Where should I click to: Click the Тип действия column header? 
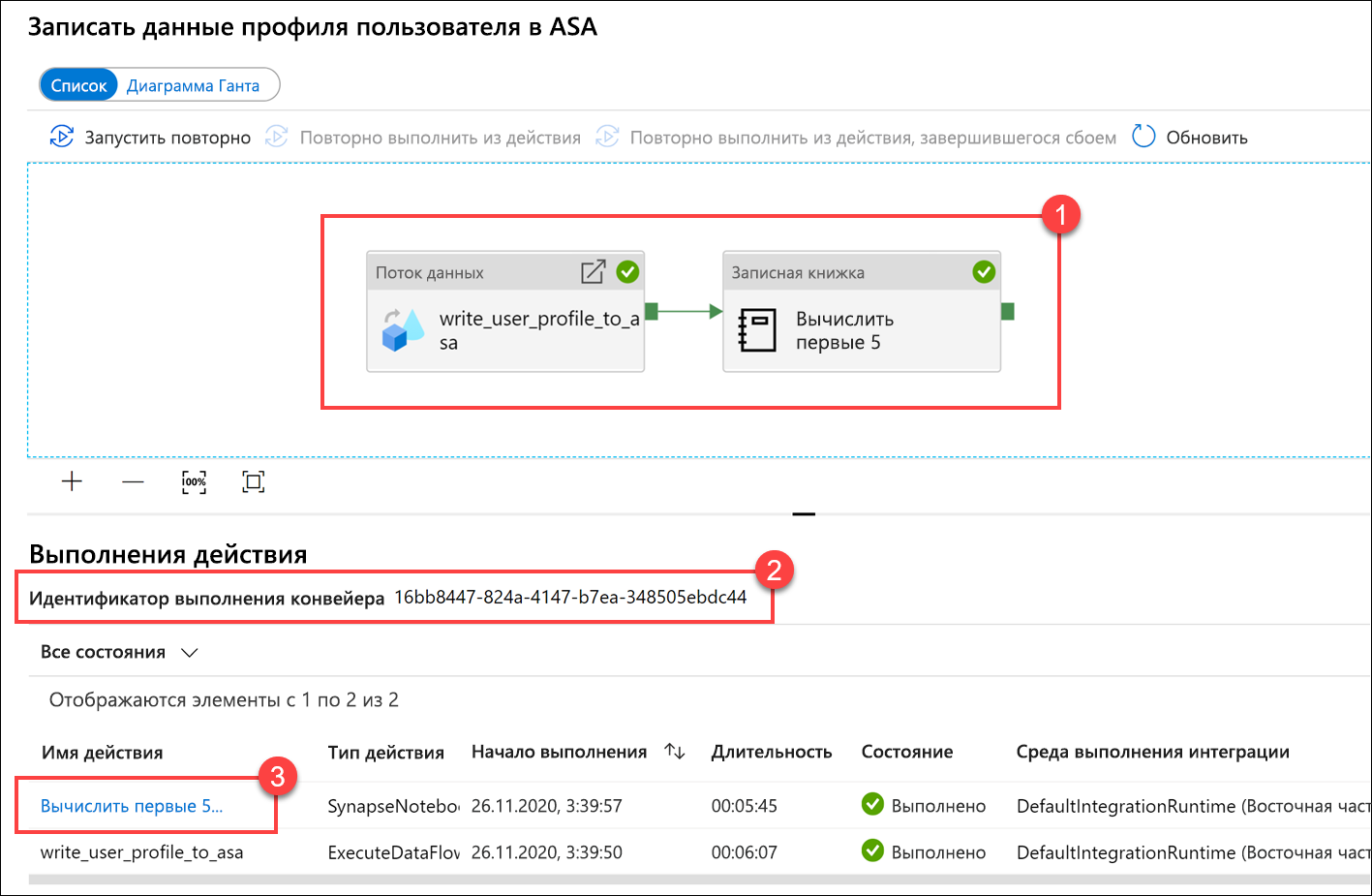[385, 753]
